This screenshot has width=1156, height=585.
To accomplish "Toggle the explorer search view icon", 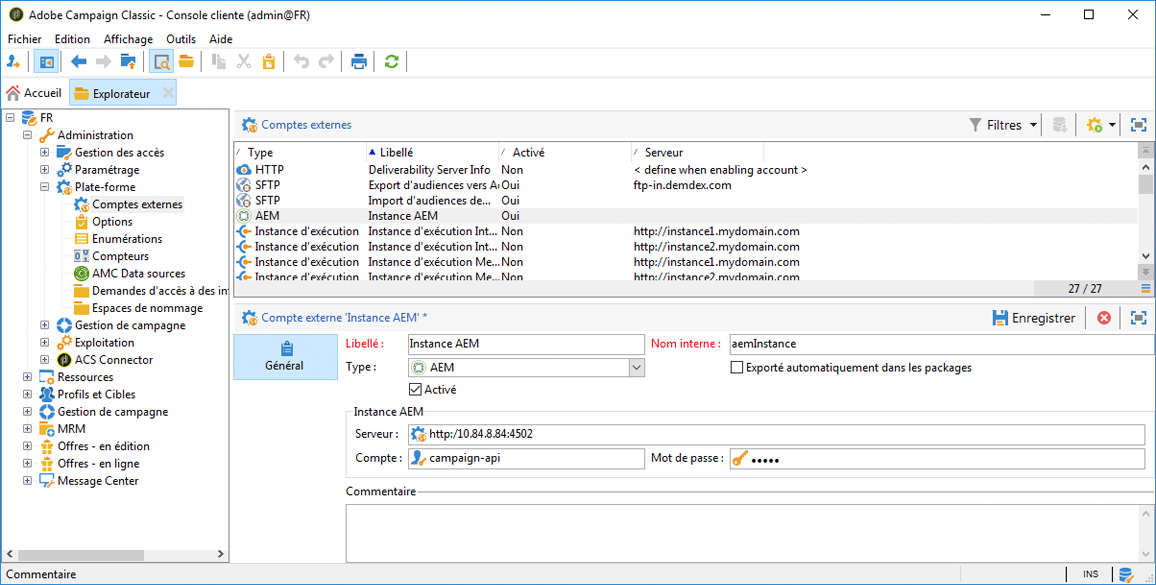I will [x=161, y=62].
